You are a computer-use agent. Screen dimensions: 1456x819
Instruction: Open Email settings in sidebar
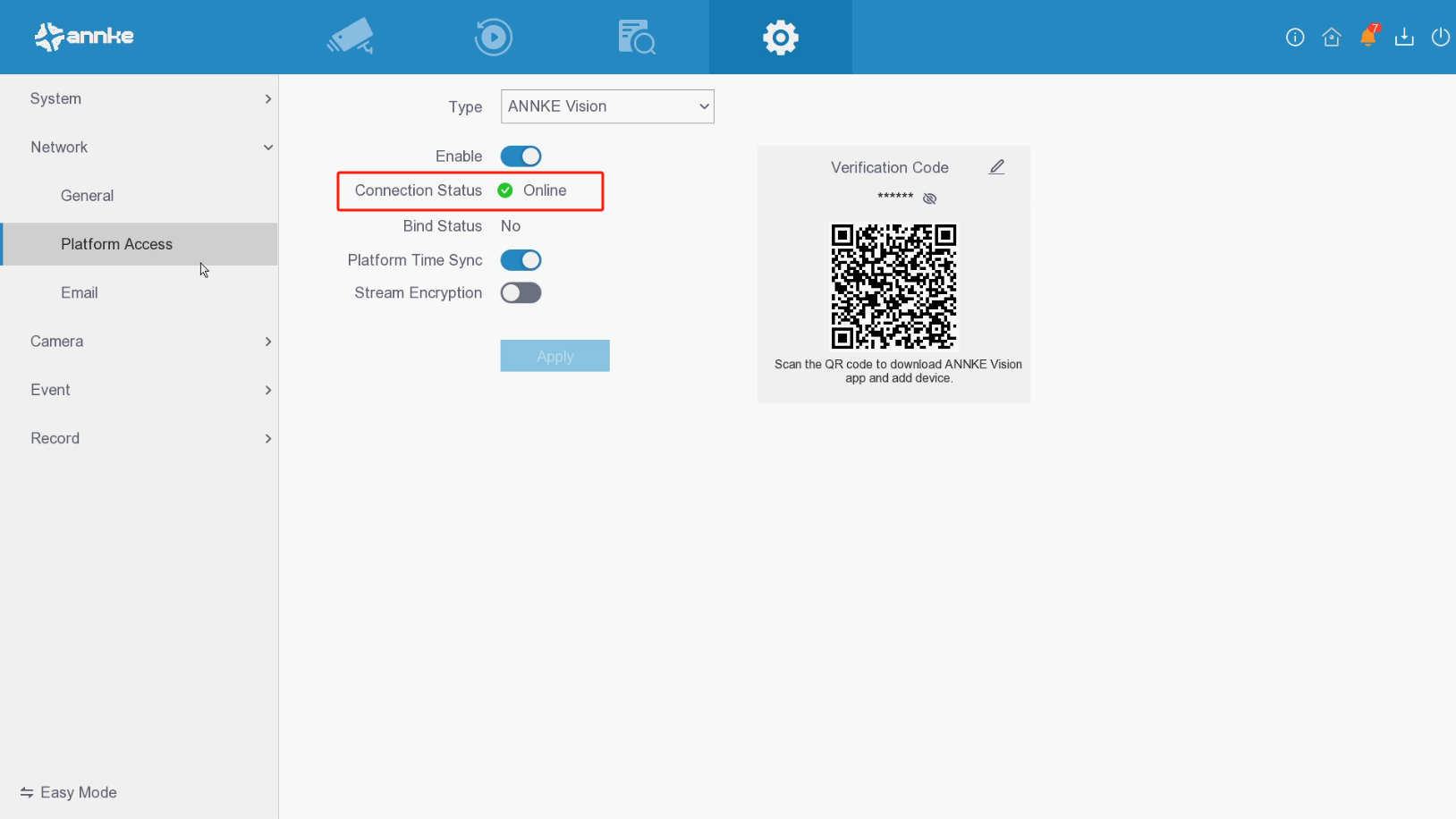point(140,292)
